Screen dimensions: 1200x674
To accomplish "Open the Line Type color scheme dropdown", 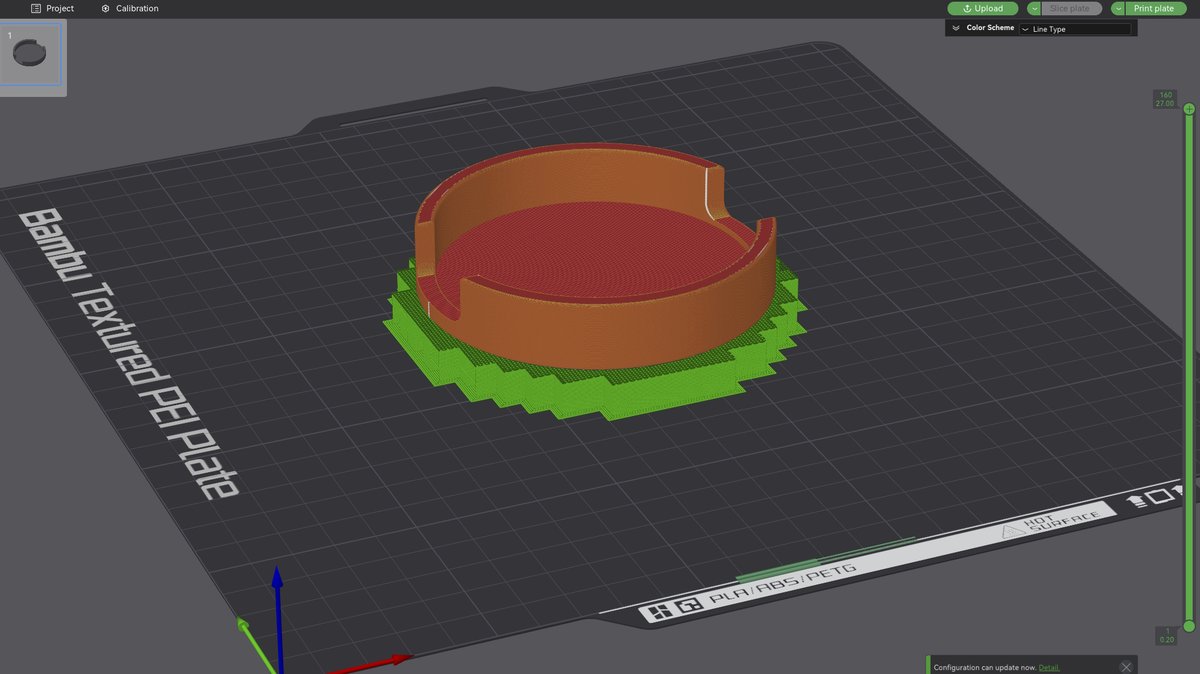I will (x=1075, y=29).
